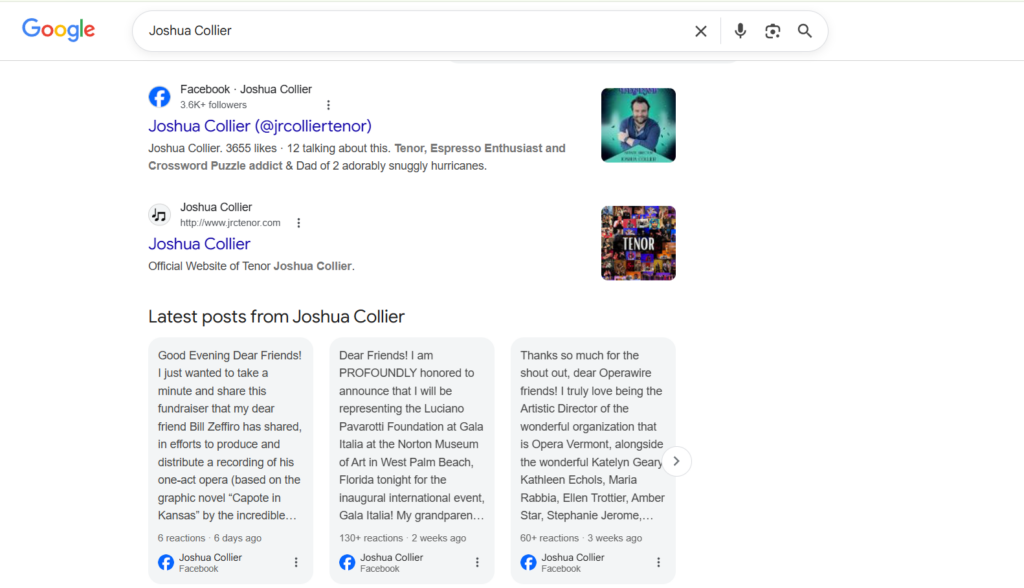Click '6 reactions · 6 days ago' text
The image size is (1024, 588).
coord(210,538)
